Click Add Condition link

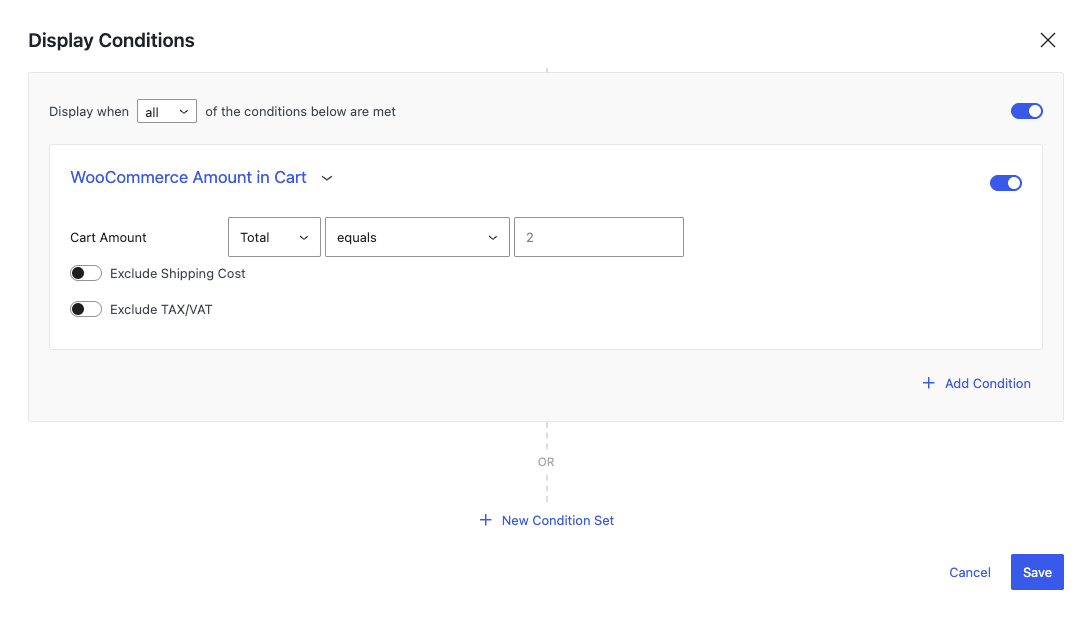pos(987,383)
